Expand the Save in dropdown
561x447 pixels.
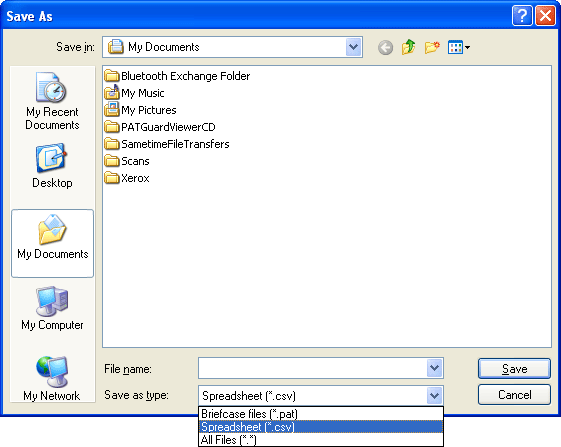coord(353,47)
